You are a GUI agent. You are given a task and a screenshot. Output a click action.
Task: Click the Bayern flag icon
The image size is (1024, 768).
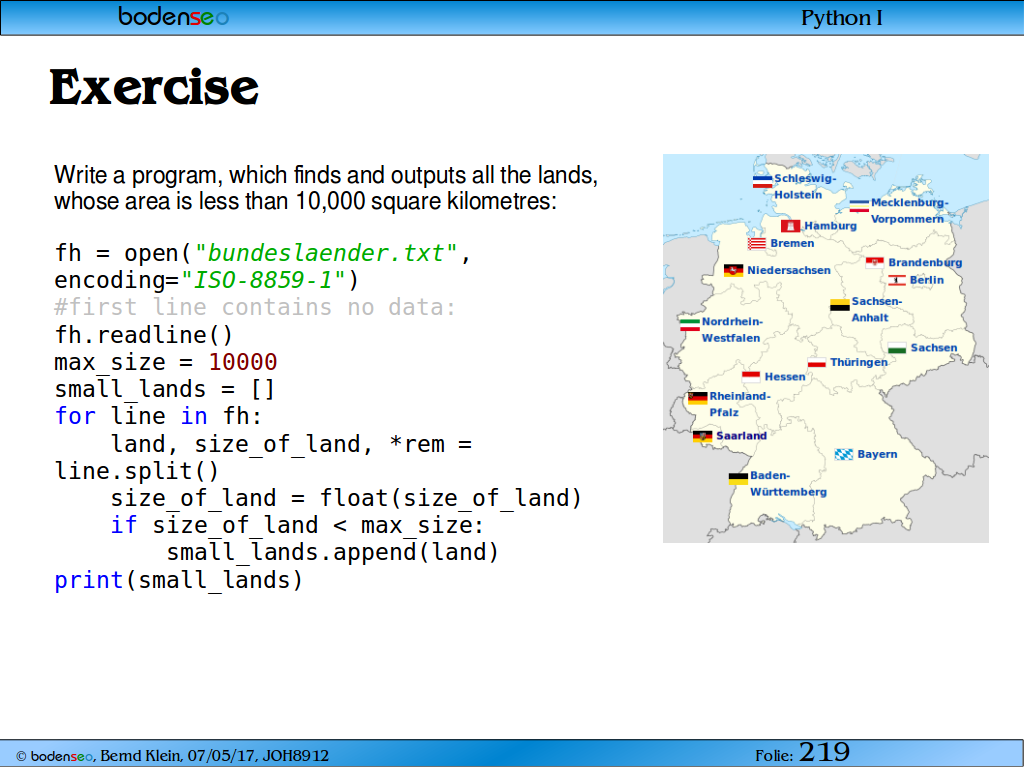click(844, 455)
